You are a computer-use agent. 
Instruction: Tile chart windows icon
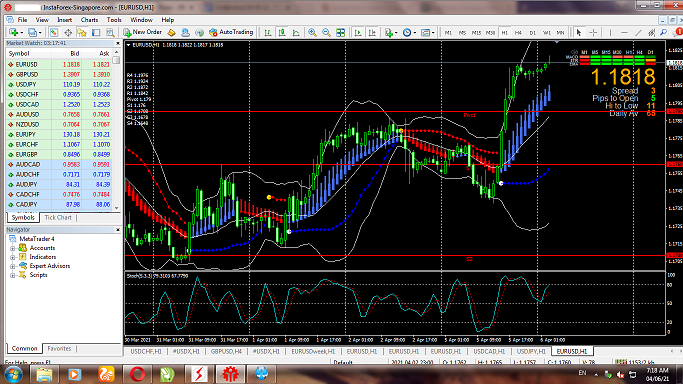point(341,32)
